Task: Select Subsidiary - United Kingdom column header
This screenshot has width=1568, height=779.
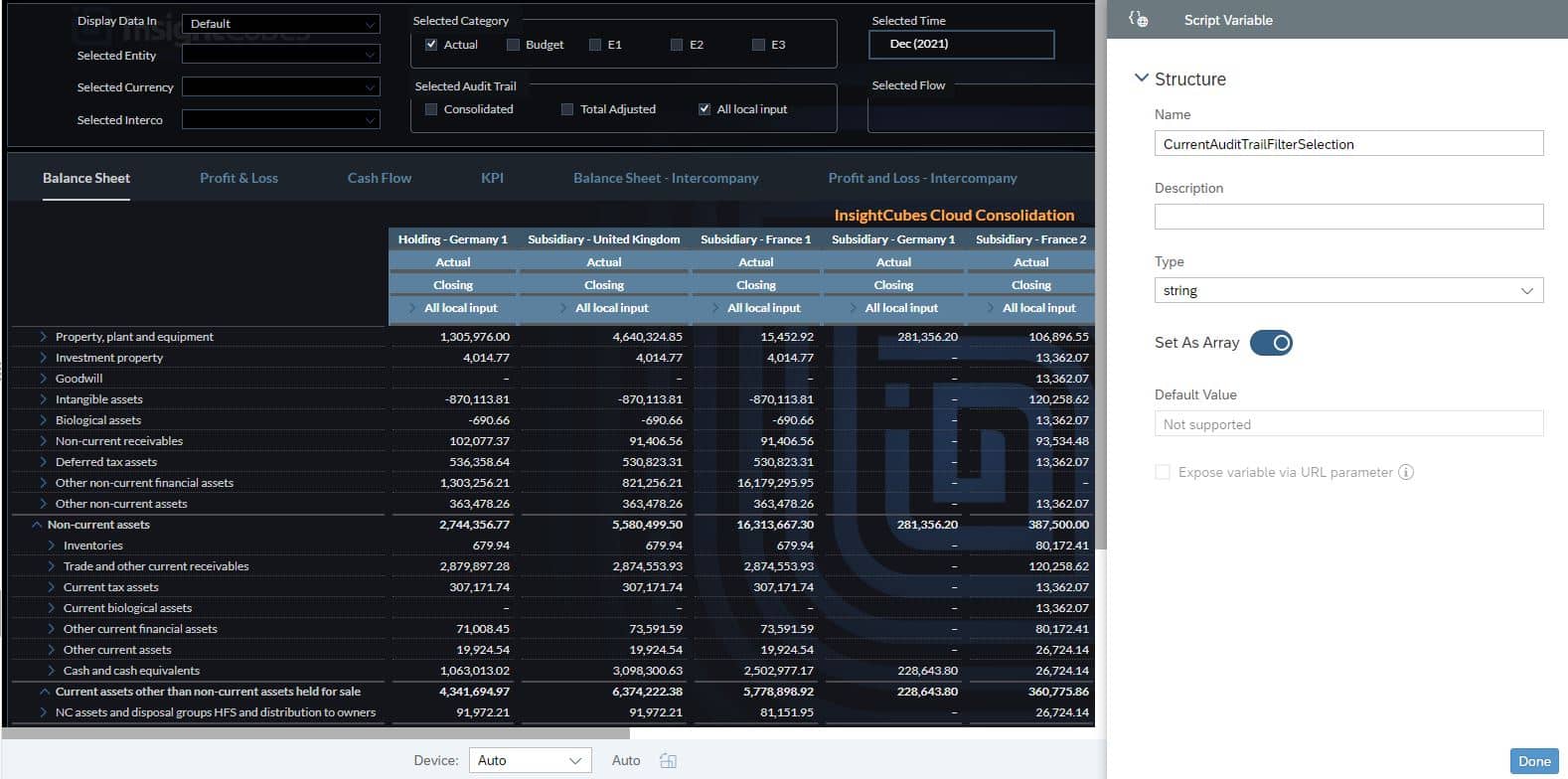Action: coord(603,239)
